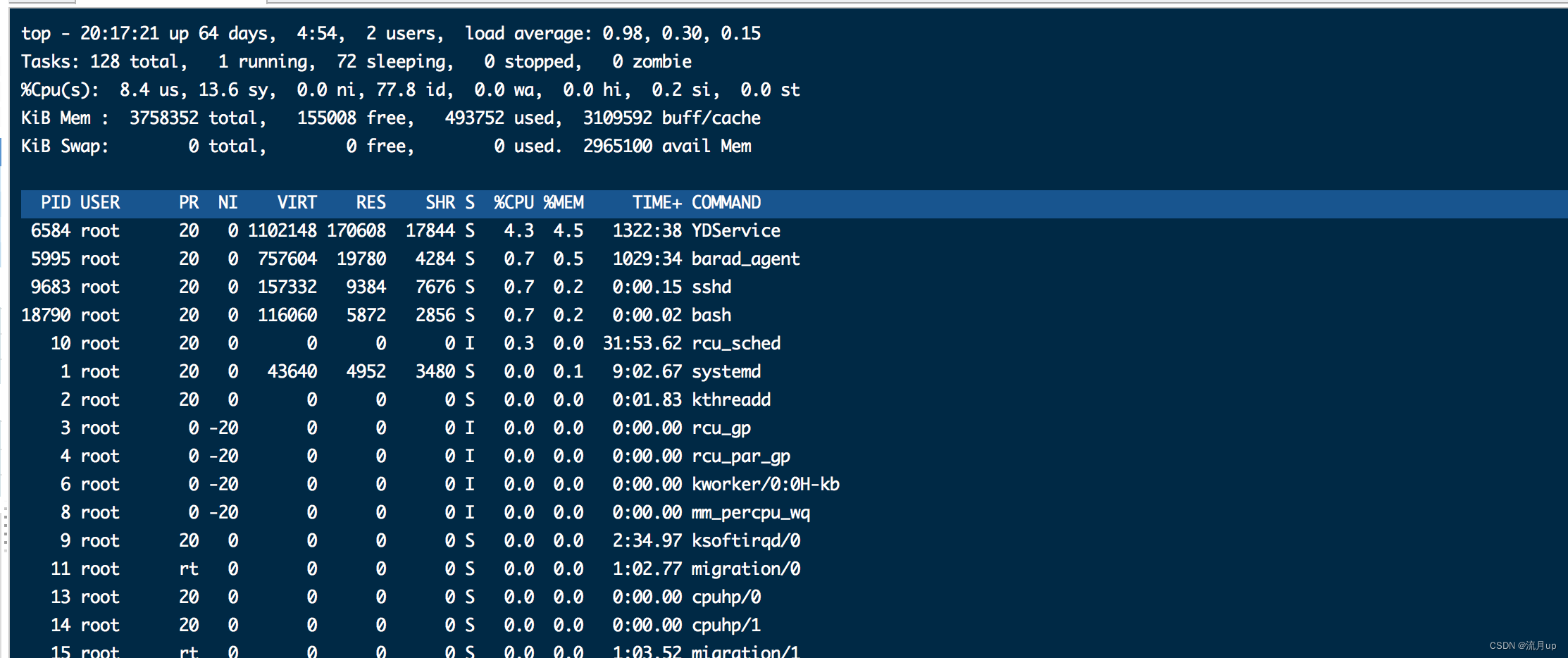This screenshot has height=658, width=1568.
Task: Click PID 5995 in the process list
Action: pos(51,259)
